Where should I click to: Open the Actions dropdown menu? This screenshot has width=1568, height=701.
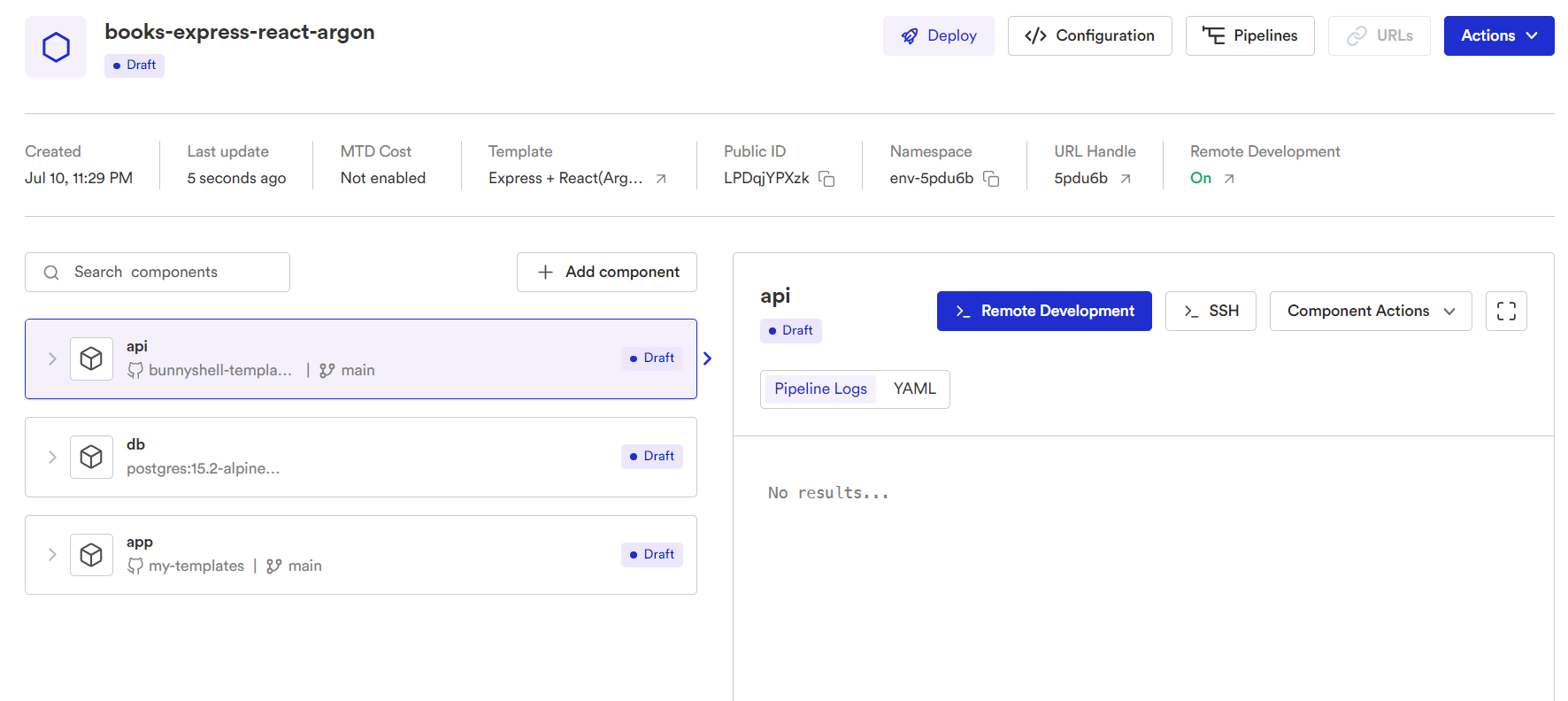1499,35
